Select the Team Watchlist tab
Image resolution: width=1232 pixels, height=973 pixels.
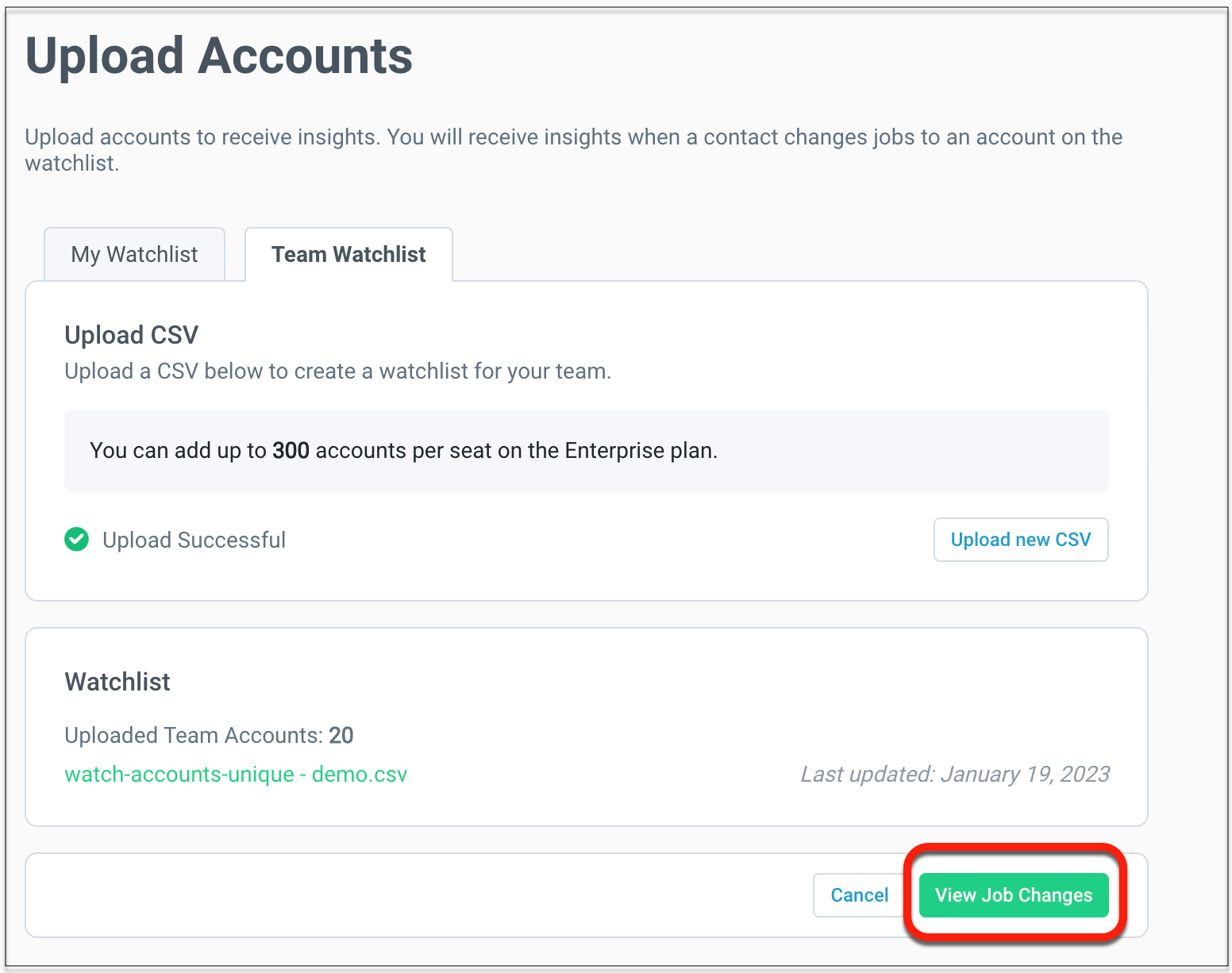coord(348,254)
